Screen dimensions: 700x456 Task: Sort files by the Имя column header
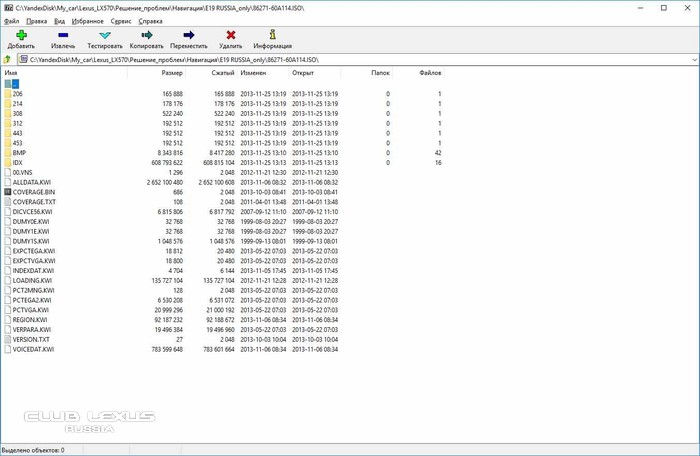pos(11,73)
